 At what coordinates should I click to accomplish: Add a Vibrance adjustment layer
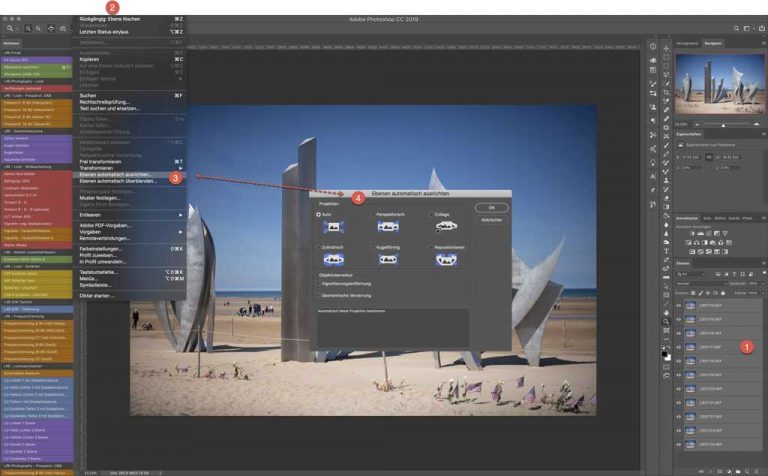[725, 234]
